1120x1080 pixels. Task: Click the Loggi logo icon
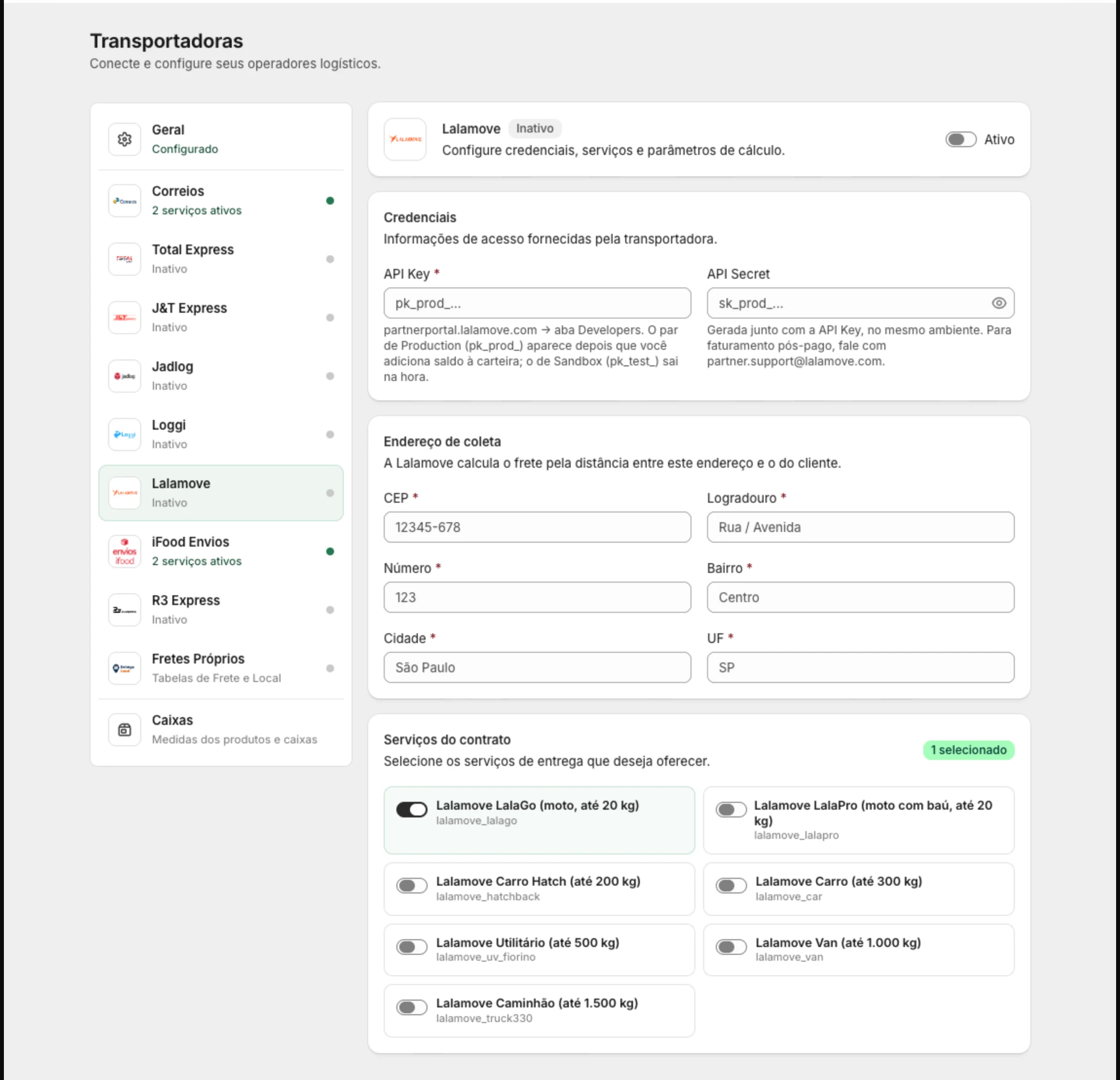click(x=125, y=435)
